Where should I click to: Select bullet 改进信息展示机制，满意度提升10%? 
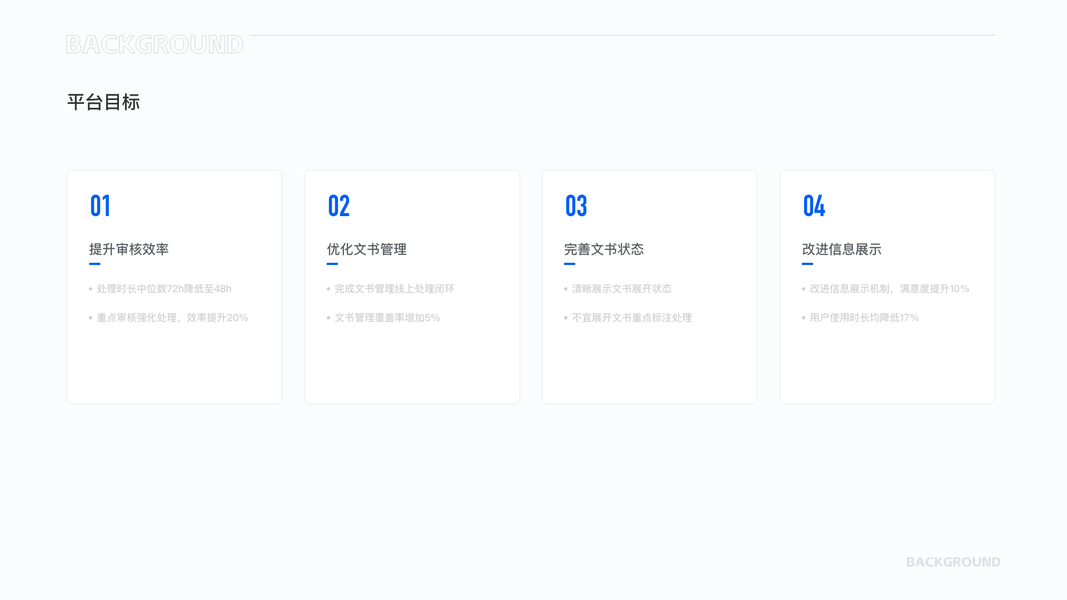pyautogui.click(x=889, y=289)
